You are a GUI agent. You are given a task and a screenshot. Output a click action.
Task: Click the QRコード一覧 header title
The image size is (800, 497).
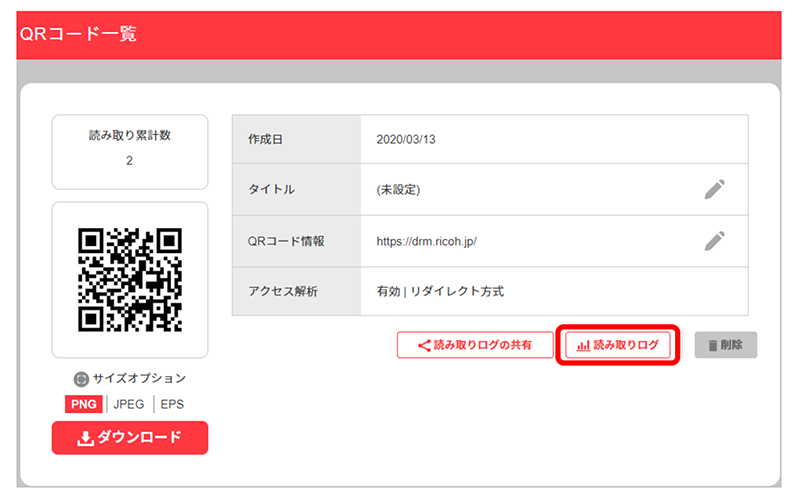[x=78, y=34]
